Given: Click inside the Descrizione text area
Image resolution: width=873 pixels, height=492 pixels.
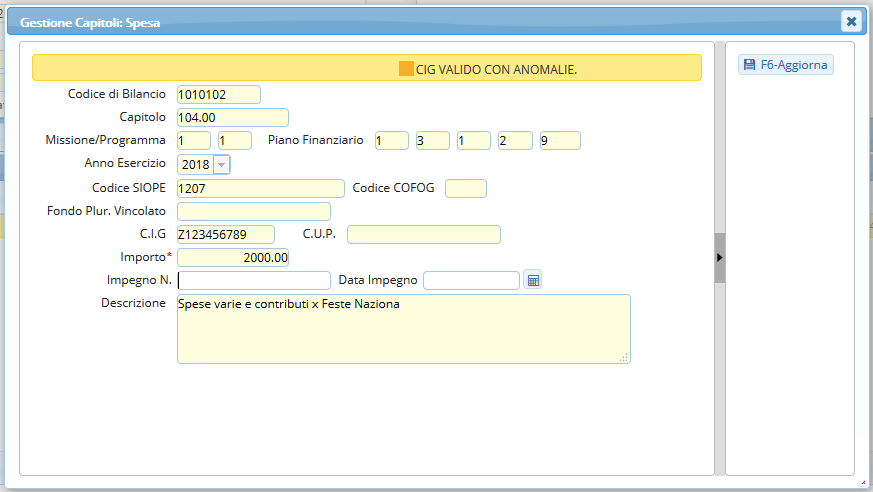Looking at the screenshot, I should click(403, 329).
